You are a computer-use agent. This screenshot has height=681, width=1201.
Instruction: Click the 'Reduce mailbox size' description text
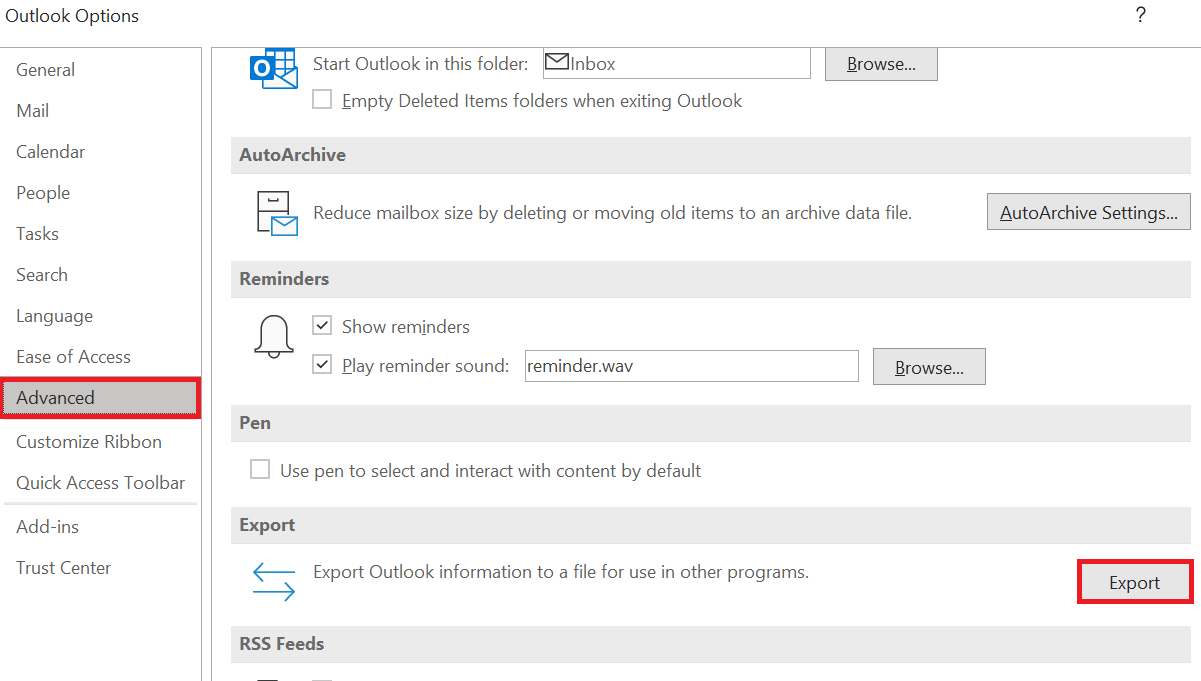613,213
